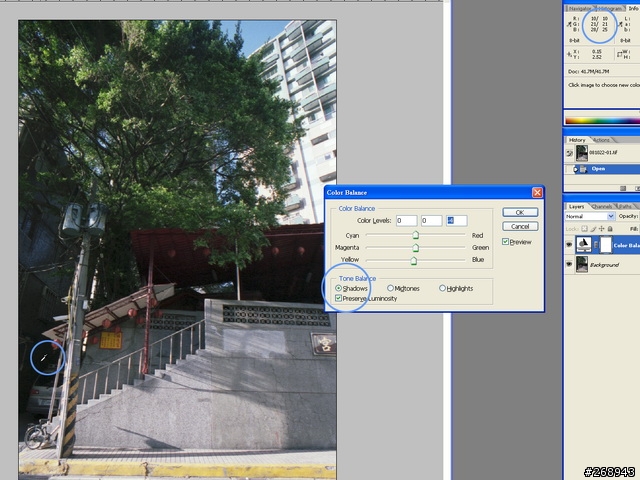Click the color spectrum ramp

(x=602, y=120)
